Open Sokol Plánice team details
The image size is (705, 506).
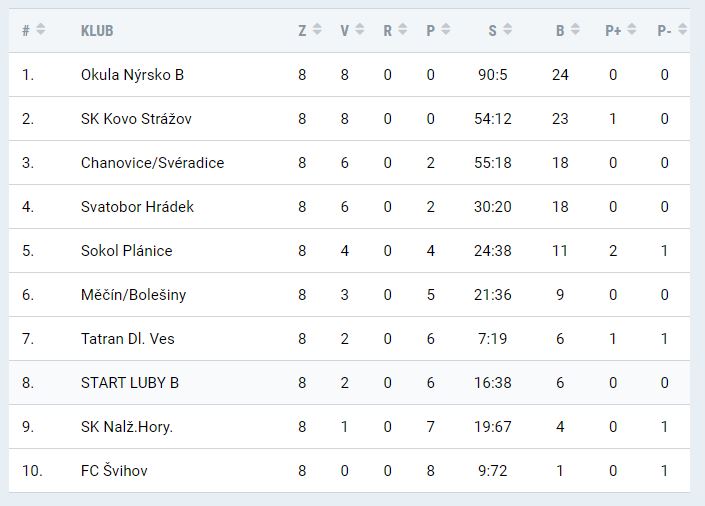coord(126,251)
